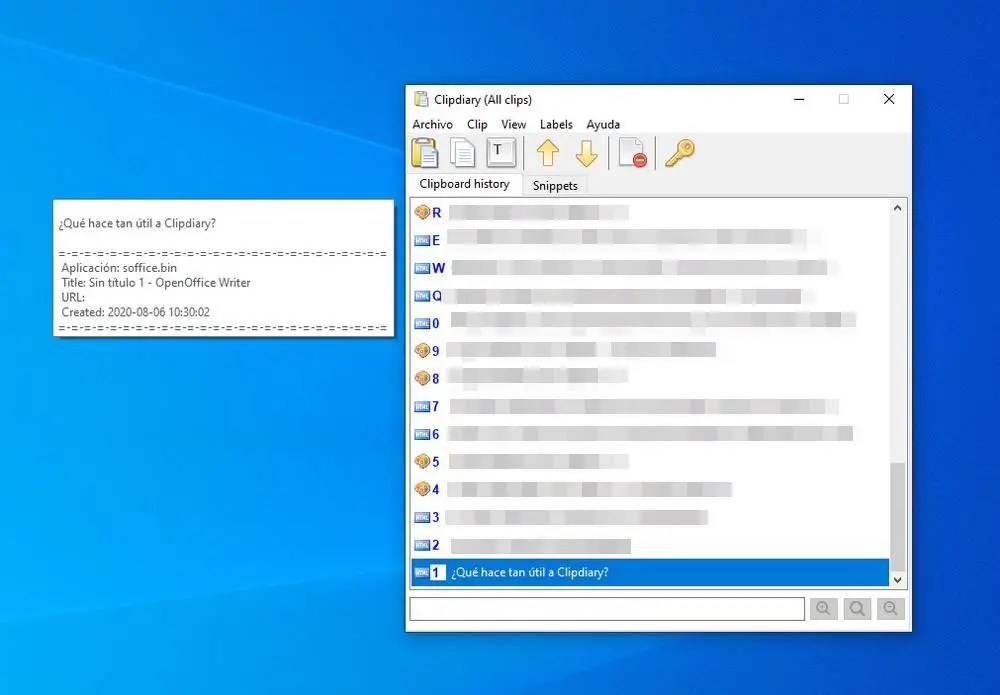This screenshot has width=1000, height=695.
Task: Click the paste clipboard toolbar icon
Action: click(425, 153)
